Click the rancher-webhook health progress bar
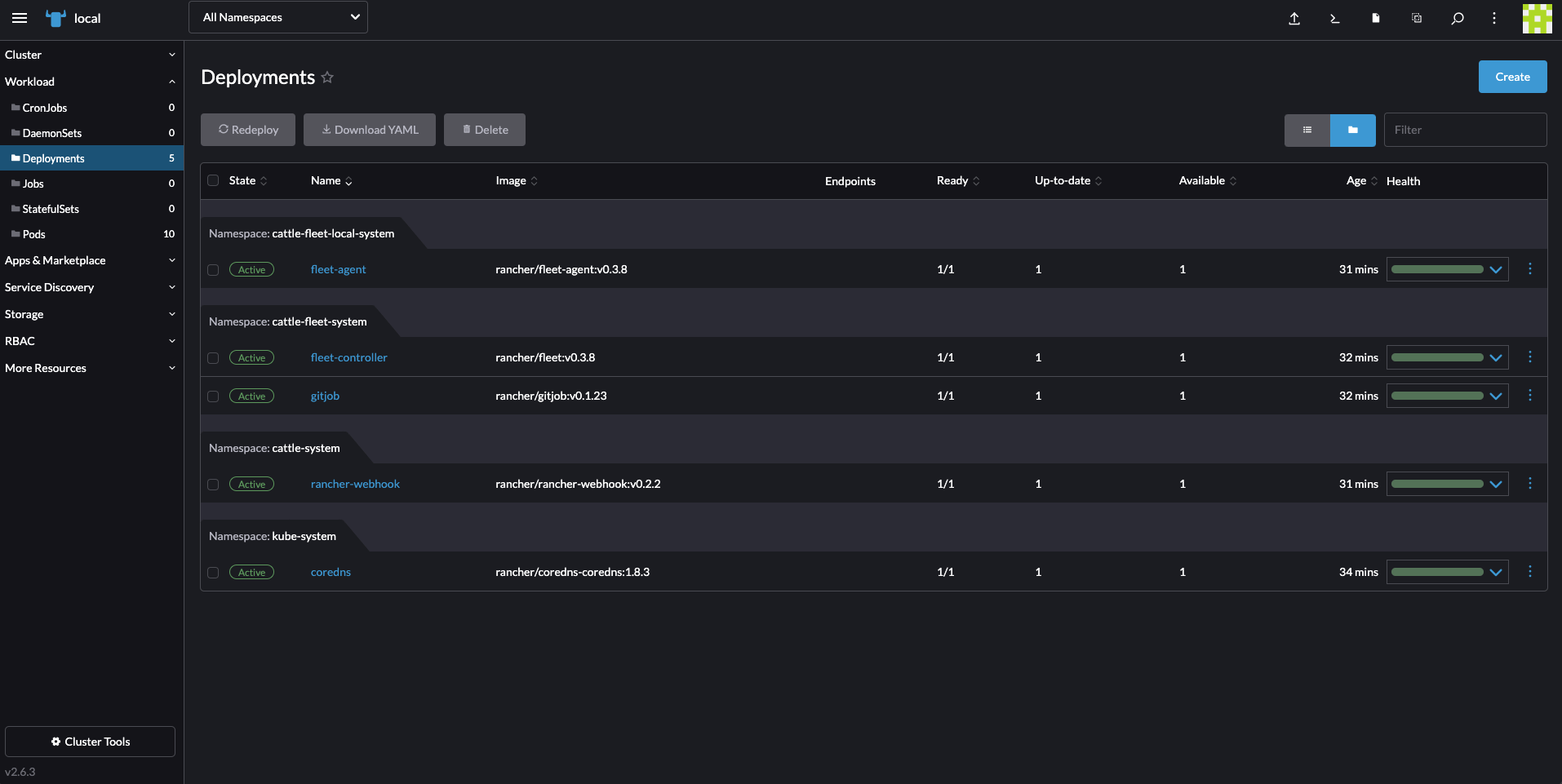 (x=1437, y=484)
